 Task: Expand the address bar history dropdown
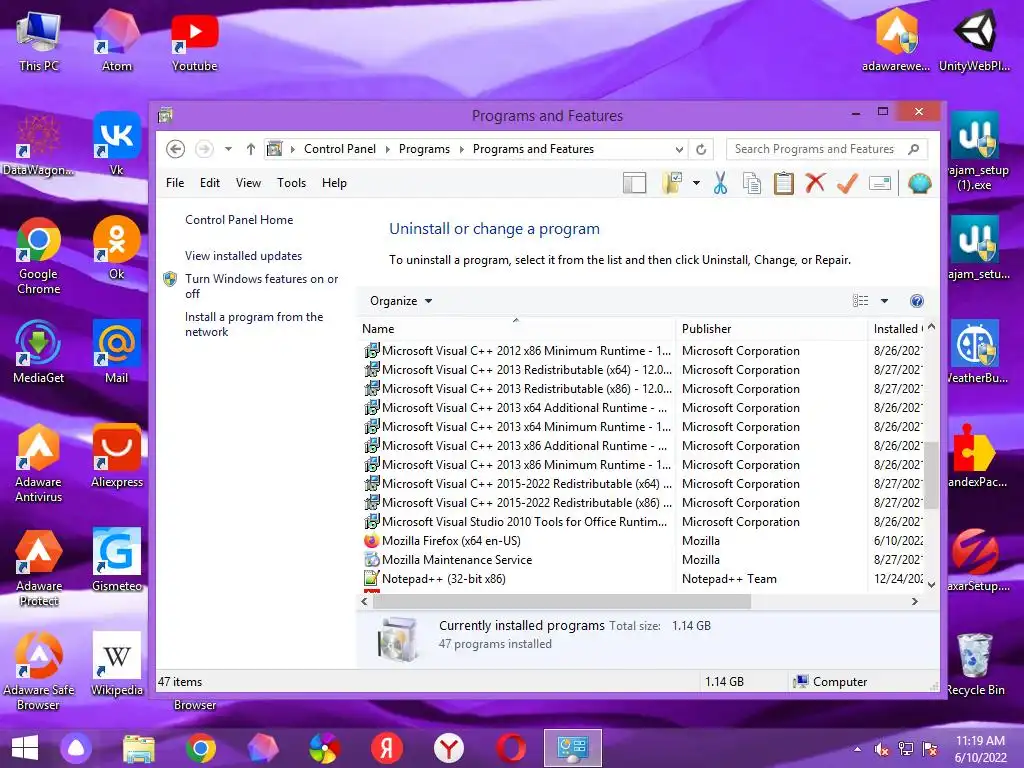(x=679, y=150)
